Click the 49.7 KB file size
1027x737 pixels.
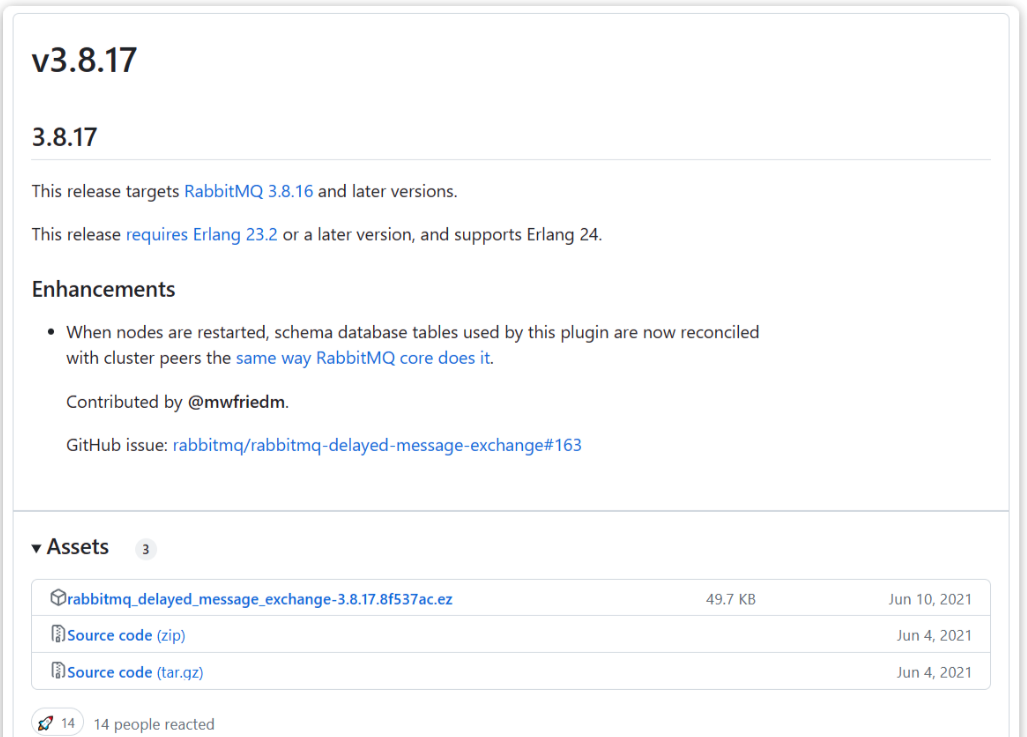(x=730, y=599)
